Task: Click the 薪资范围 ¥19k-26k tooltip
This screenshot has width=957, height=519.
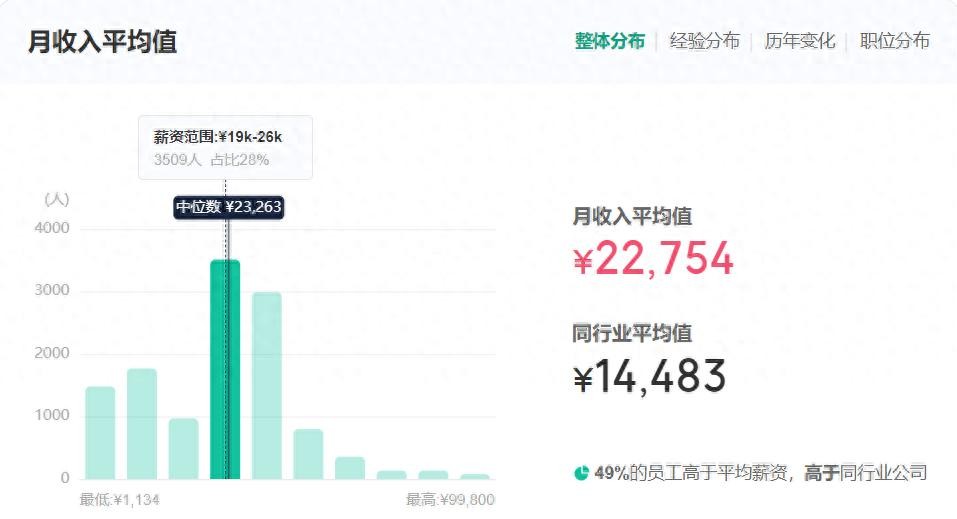Action: (225, 147)
